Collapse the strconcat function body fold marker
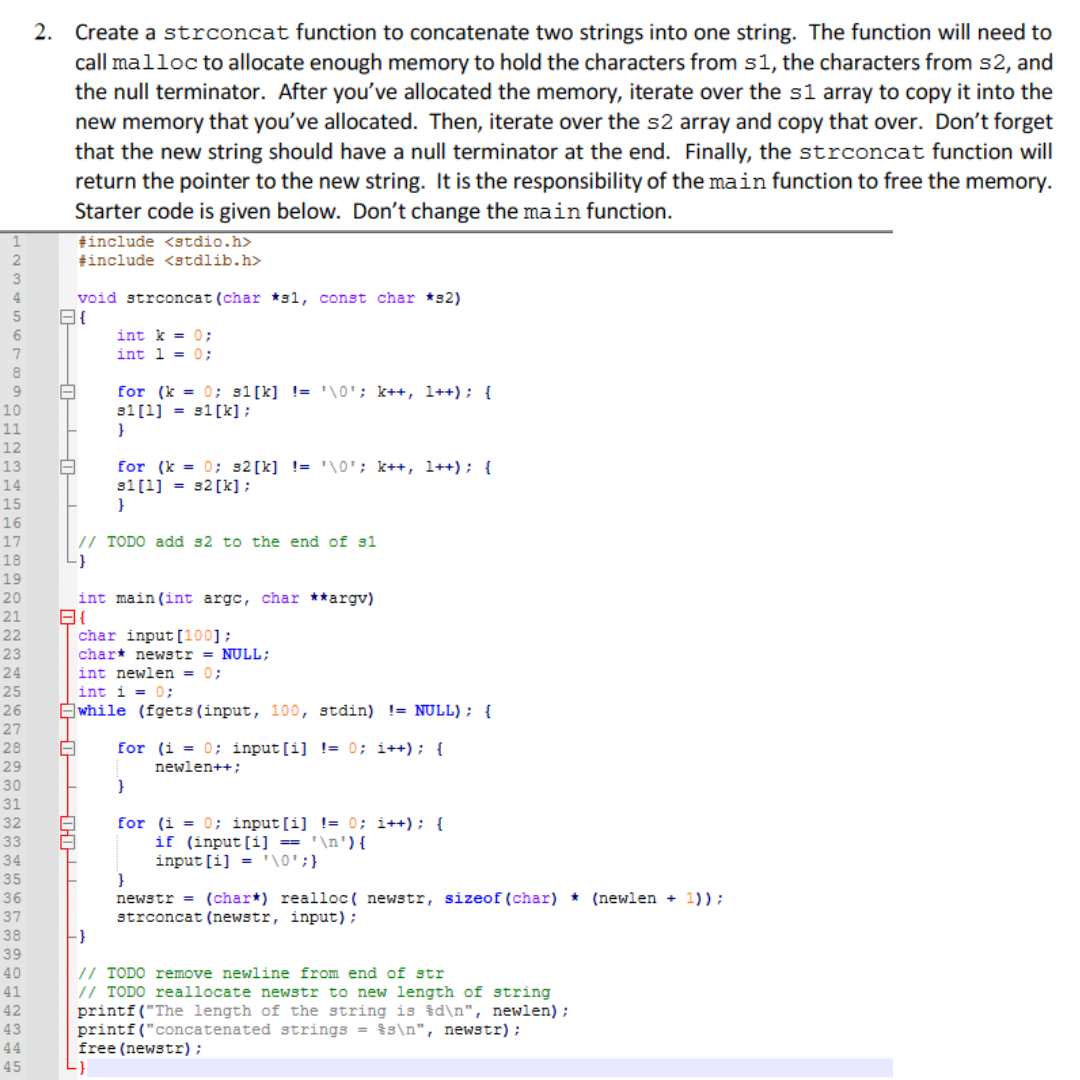 (67, 316)
